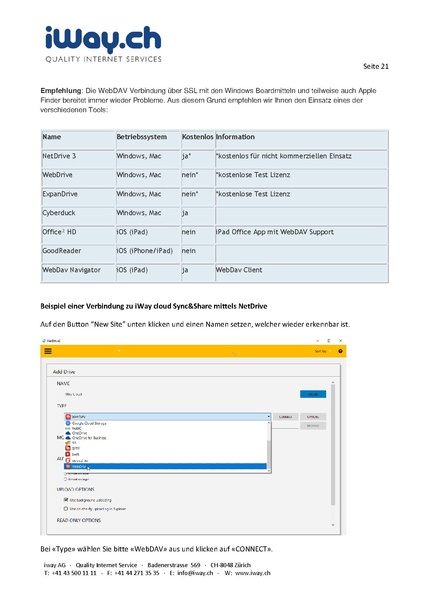Click the help question mark icon
The image size is (424, 600).
coord(340,351)
